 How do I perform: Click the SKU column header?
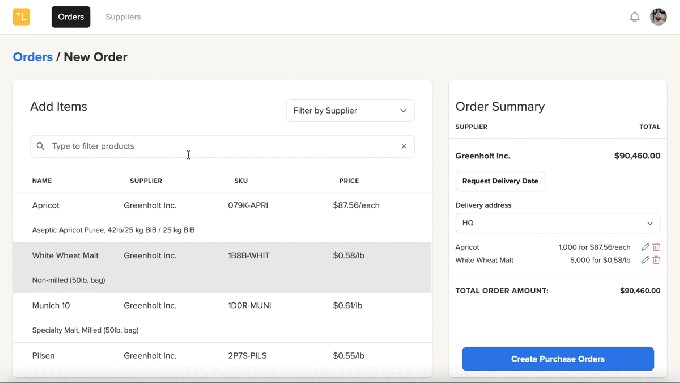[x=241, y=180]
